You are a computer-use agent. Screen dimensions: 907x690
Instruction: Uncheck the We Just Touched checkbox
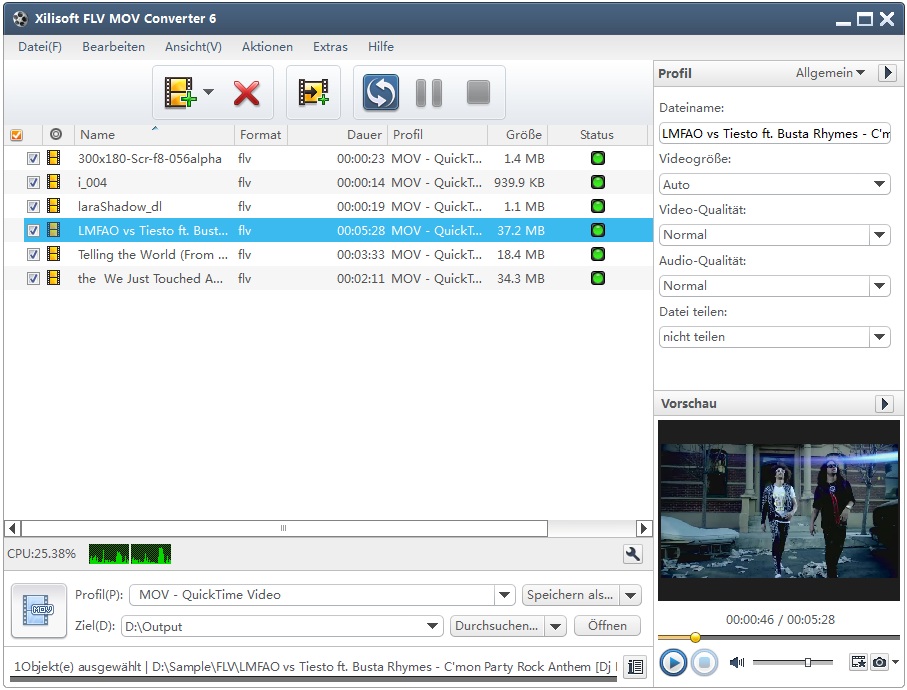[33, 279]
